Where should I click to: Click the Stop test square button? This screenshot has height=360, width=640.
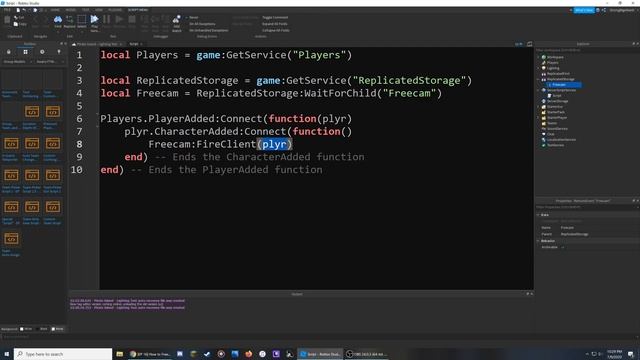point(132,20)
